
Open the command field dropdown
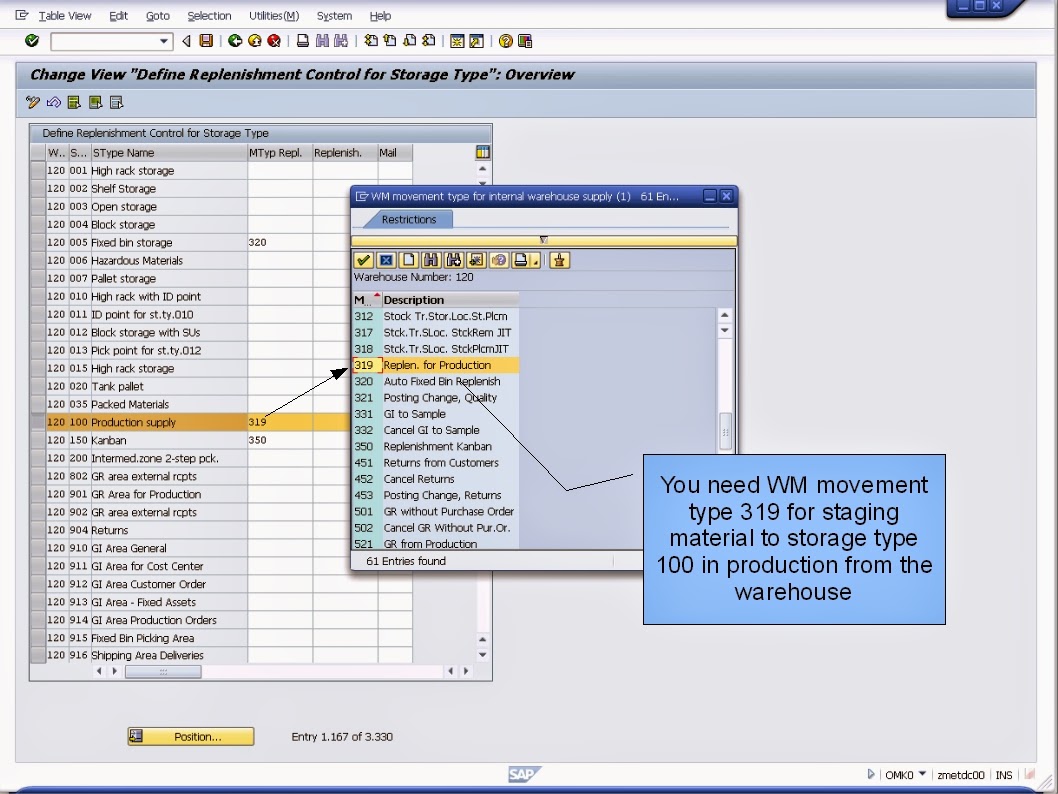tap(163, 41)
